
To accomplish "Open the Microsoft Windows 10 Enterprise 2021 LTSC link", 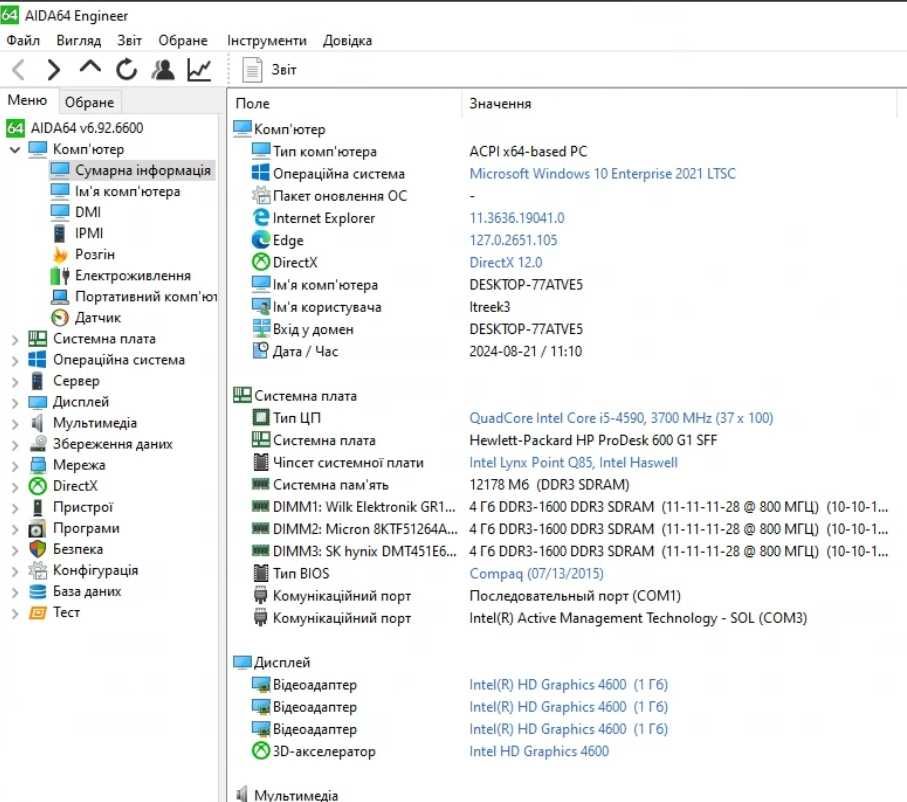I will [602, 174].
